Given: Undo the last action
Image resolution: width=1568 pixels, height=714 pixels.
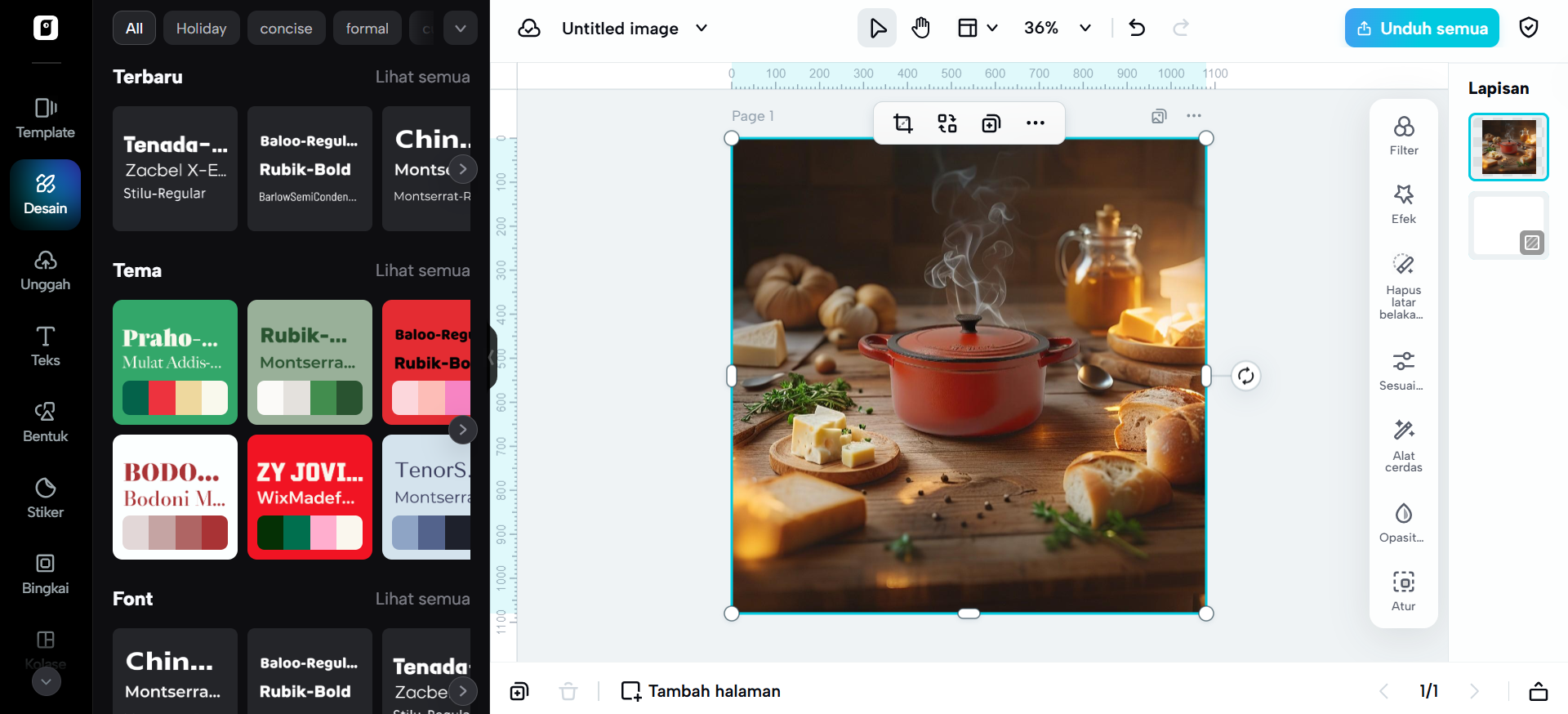Looking at the screenshot, I should tap(1137, 29).
